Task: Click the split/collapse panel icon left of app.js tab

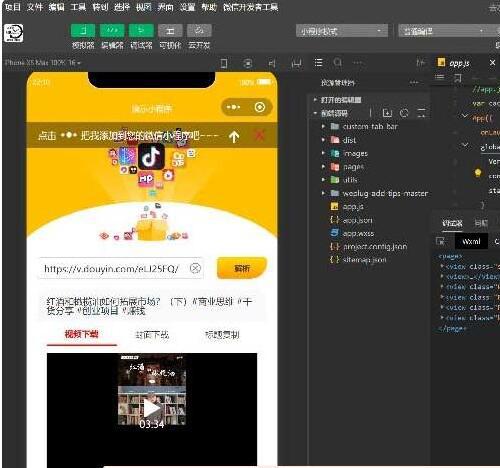Action: tap(421, 62)
